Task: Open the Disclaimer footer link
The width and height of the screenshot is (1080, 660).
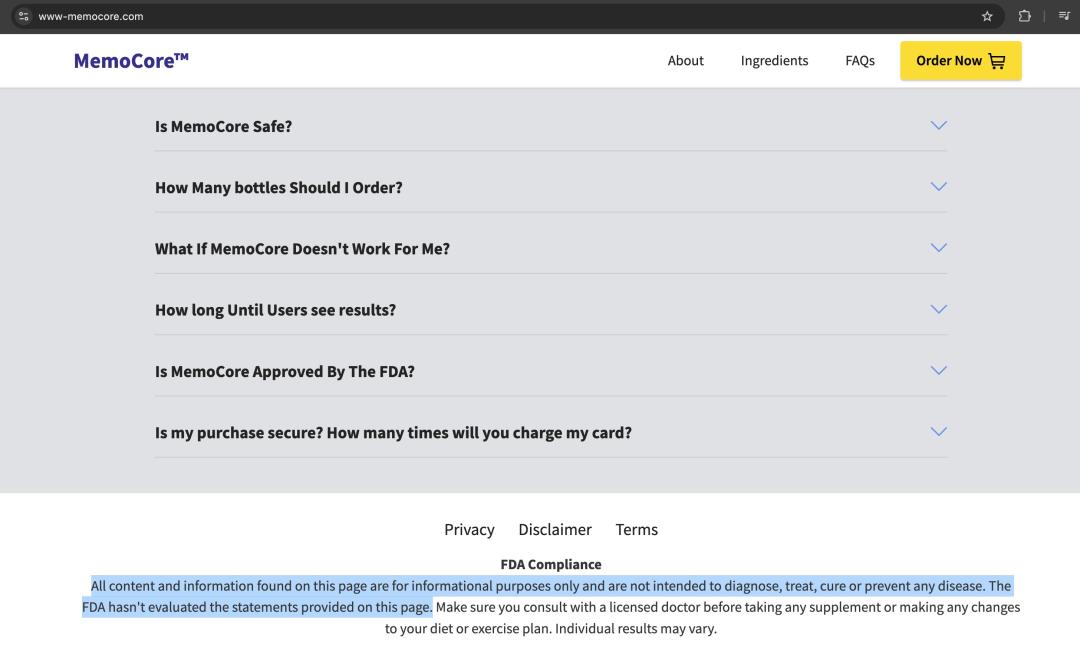Action: coord(555,529)
